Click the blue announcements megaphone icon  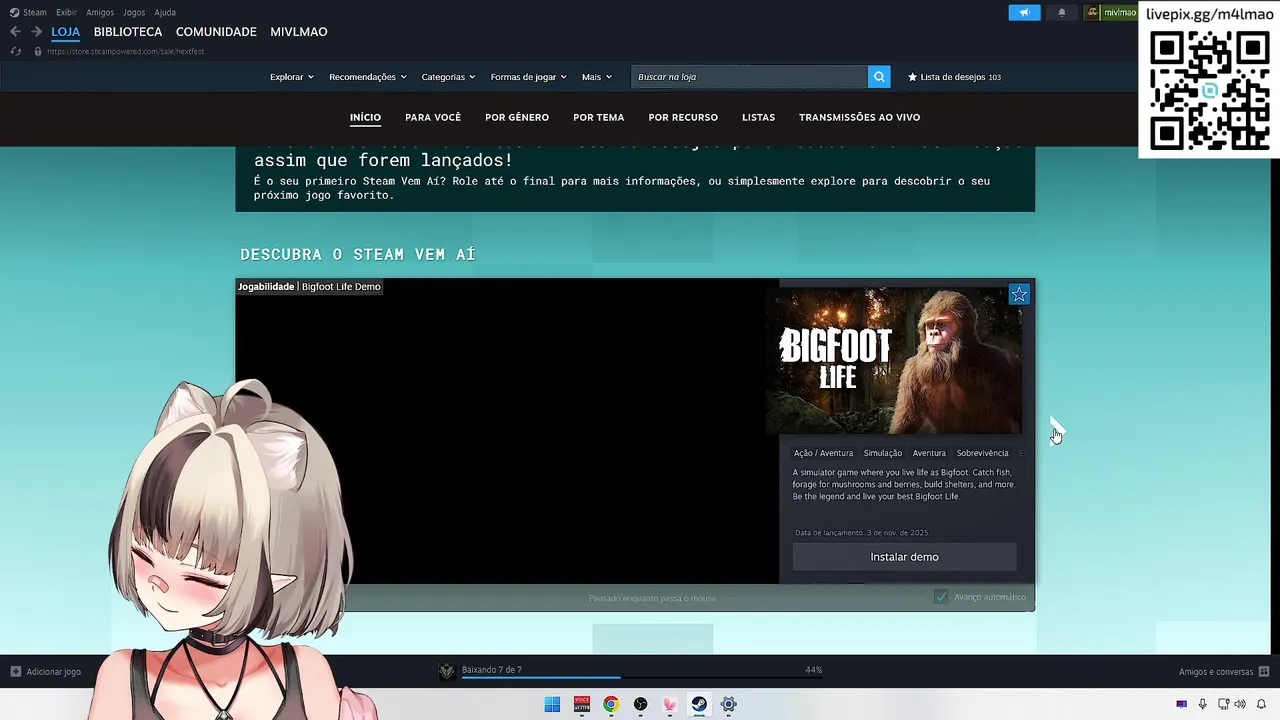click(1024, 13)
